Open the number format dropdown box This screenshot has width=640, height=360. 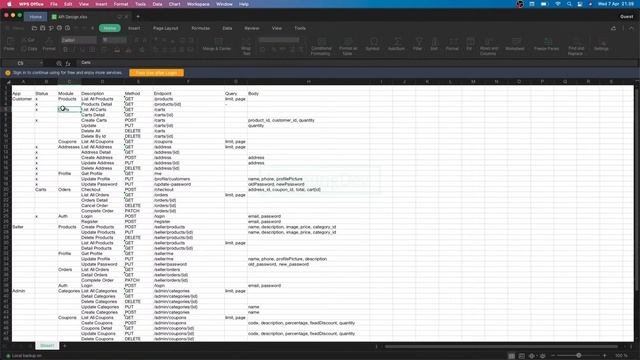point(279,40)
